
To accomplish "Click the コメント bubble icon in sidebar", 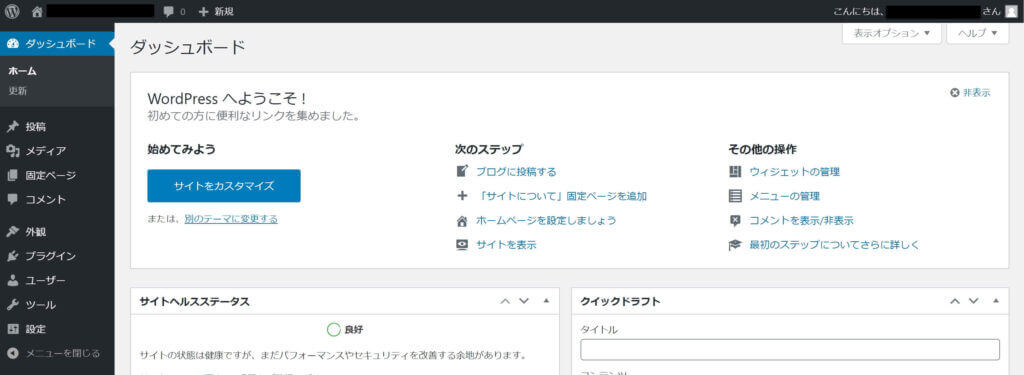I will [x=12, y=199].
